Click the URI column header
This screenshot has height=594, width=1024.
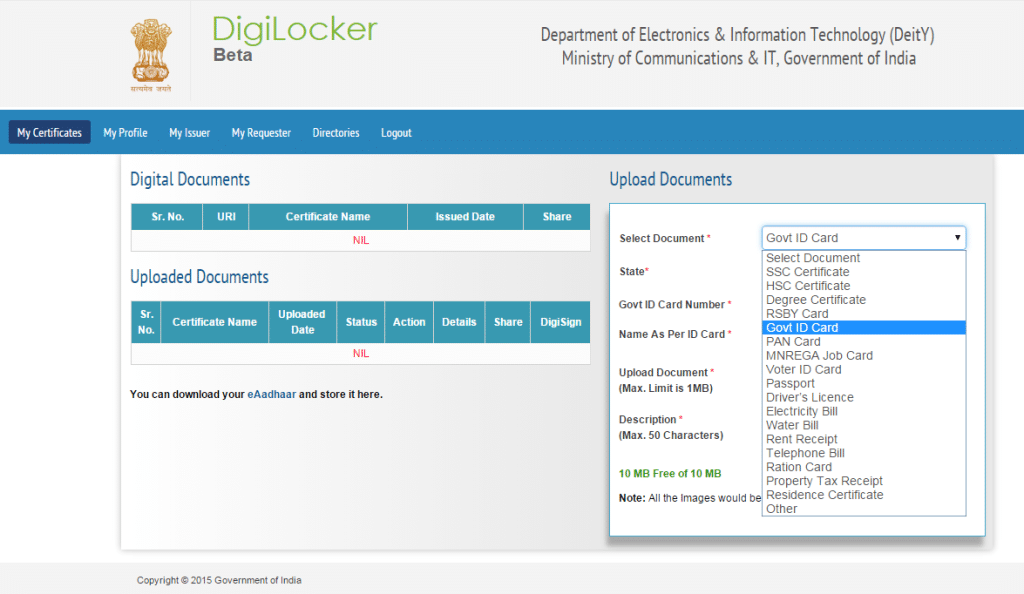pos(226,217)
